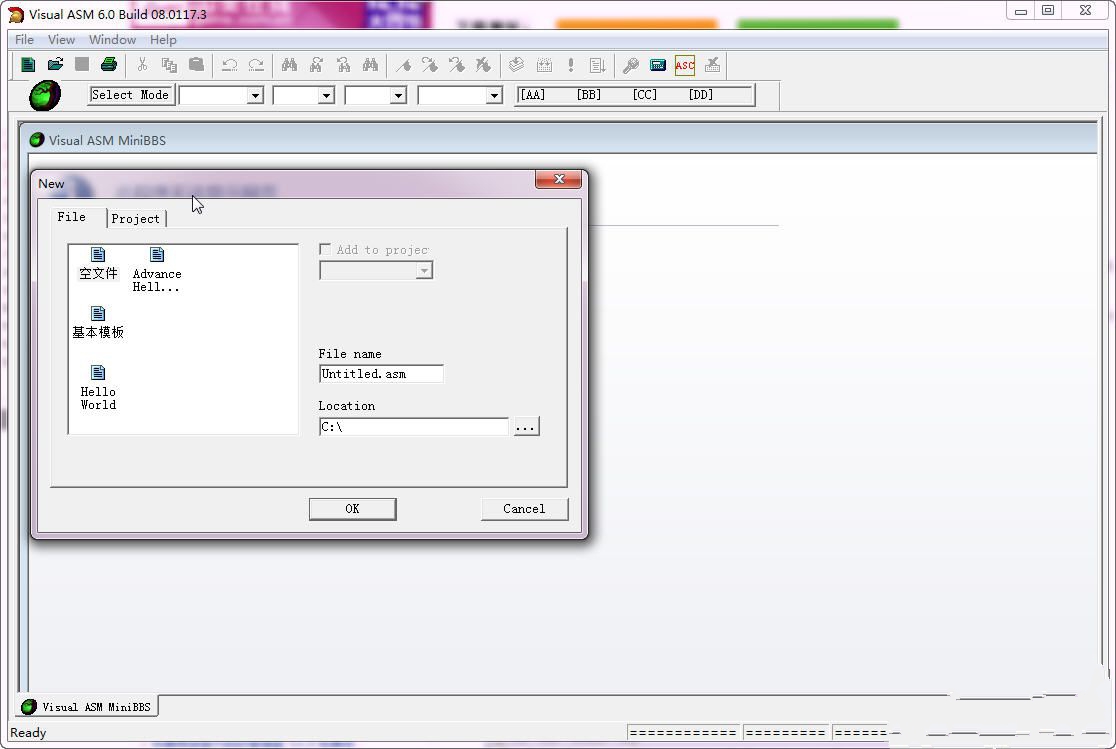
Task: Open the fourth dropdown on mode bar
Action: [494, 95]
